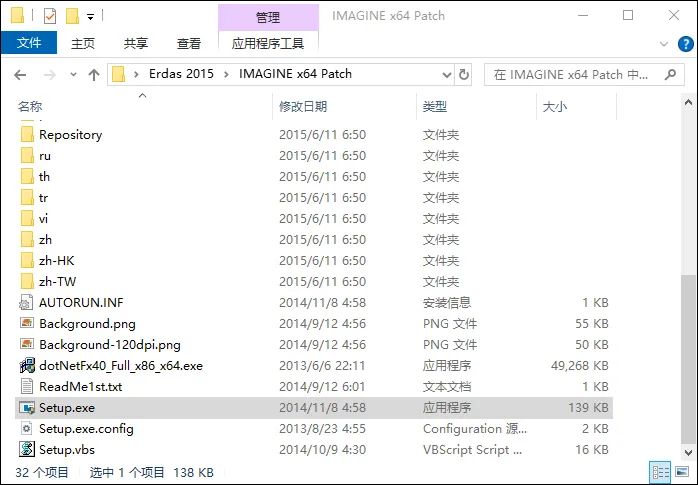Open recent locations dropdown arrow

(x=73, y=75)
